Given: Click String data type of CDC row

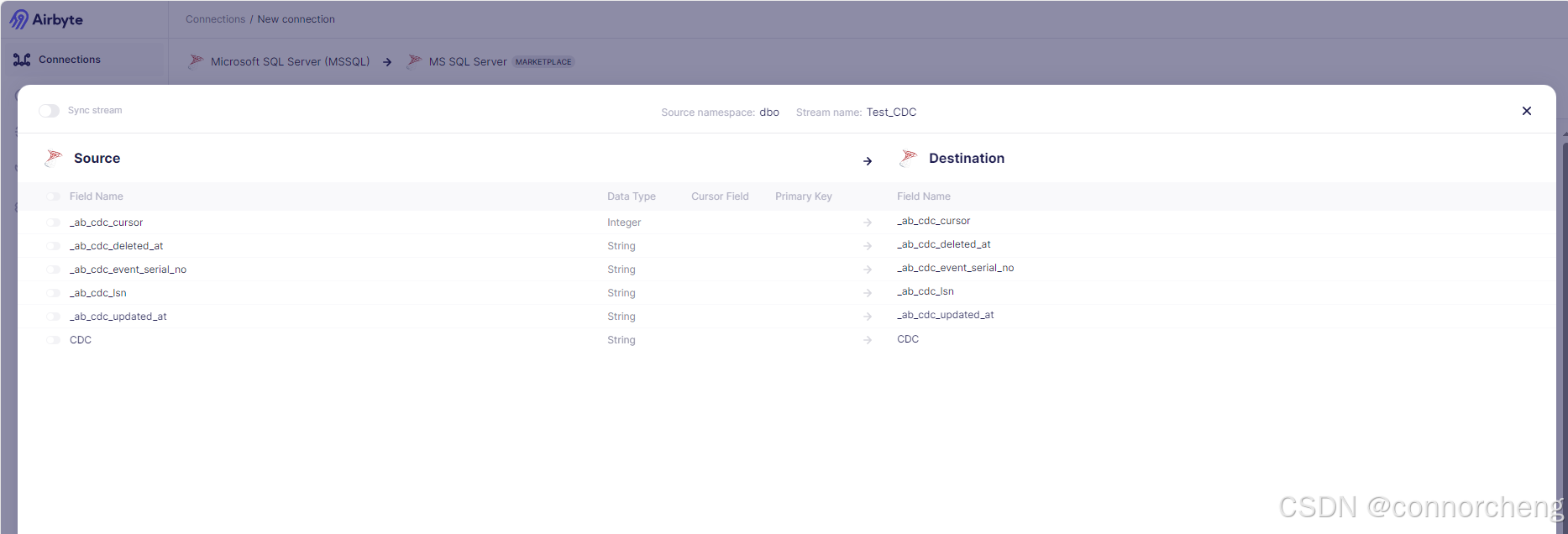Looking at the screenshot, I should [x=621, y=340].
